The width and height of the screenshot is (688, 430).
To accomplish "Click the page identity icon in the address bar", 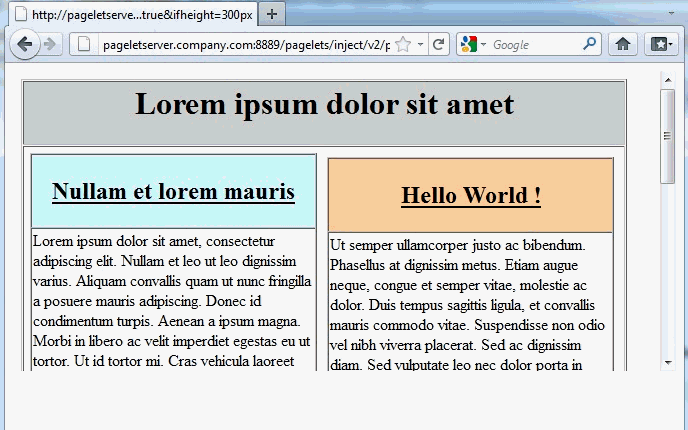I will [x=84, y=44].
